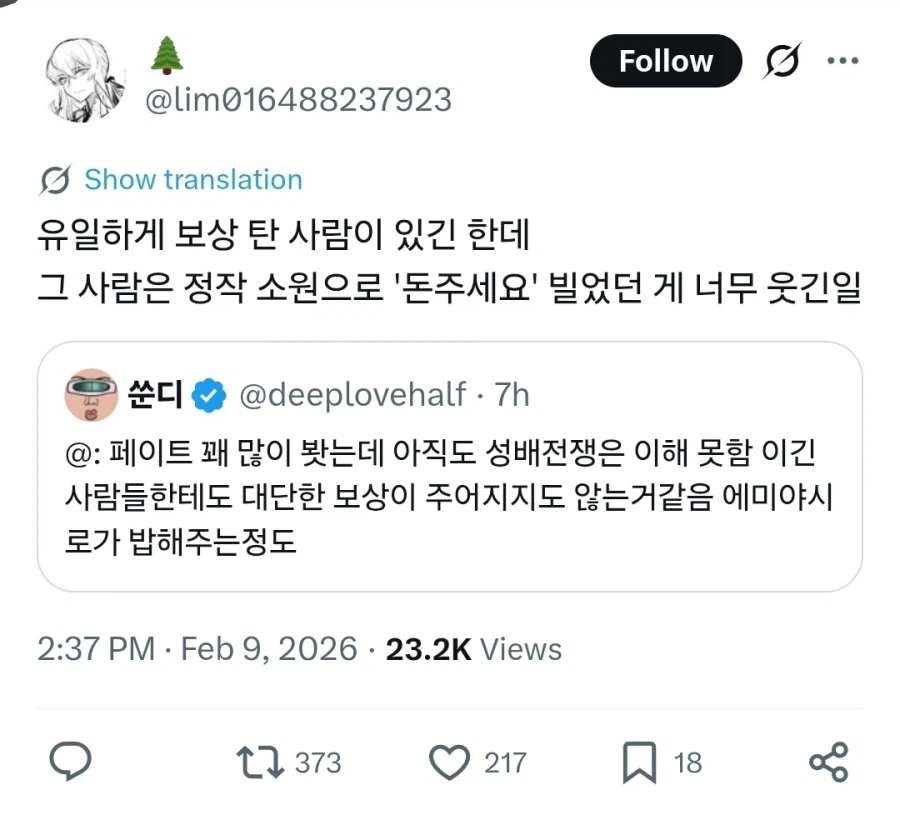
Task: Click the reply bubble icon
Action: point(68,762)
